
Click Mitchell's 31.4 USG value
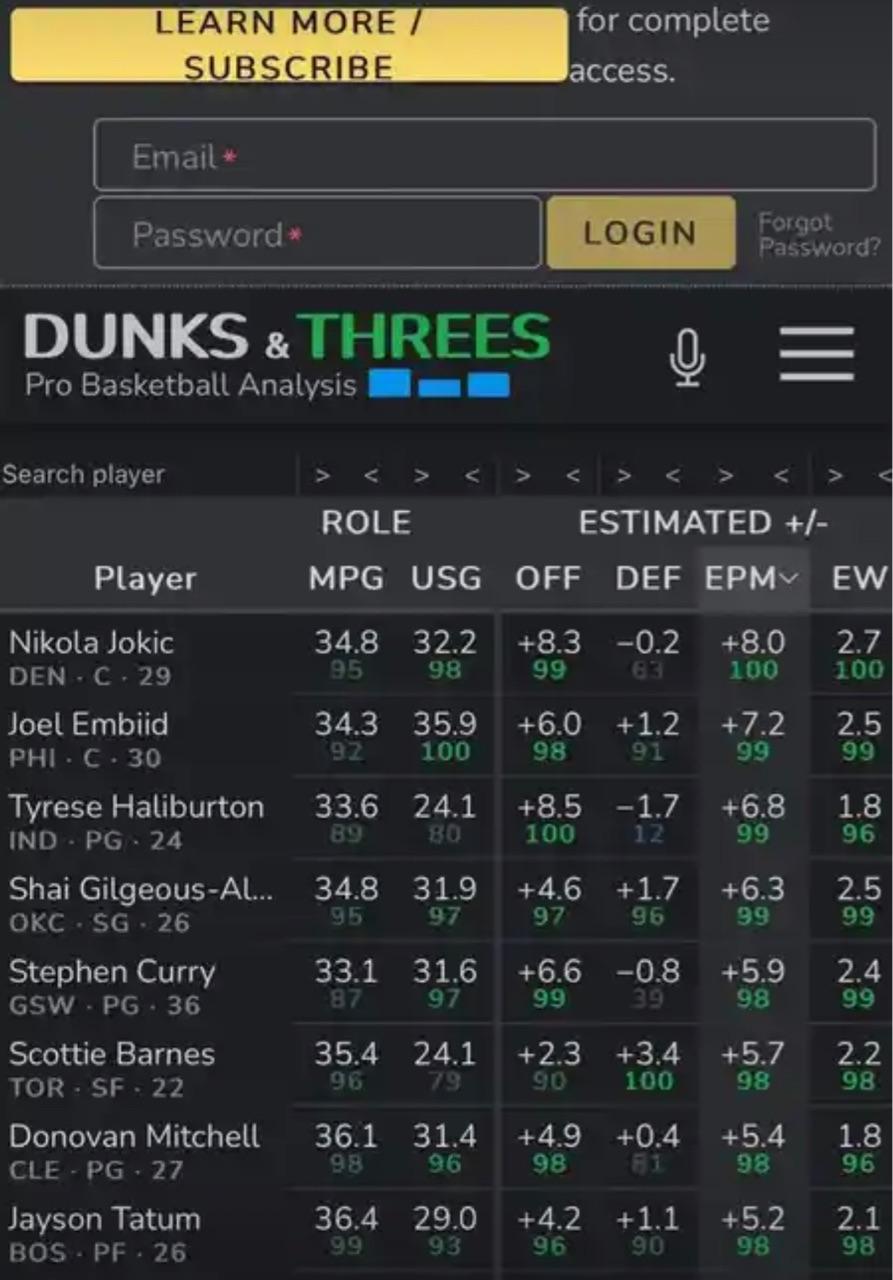click(445, 1136)
